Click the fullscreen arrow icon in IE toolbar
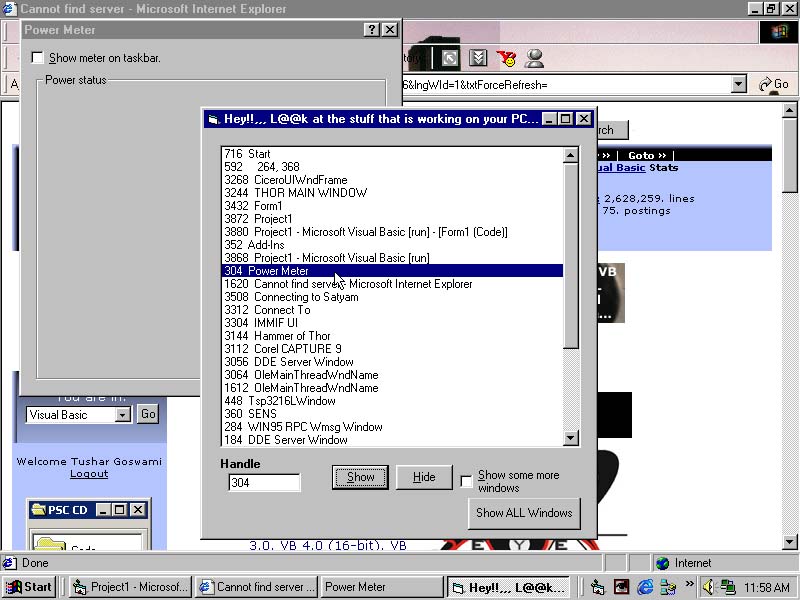 click(x=450, y=58)
